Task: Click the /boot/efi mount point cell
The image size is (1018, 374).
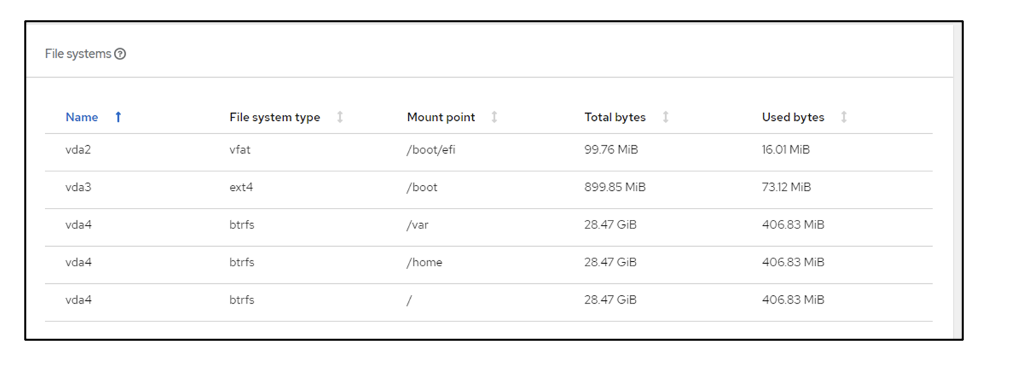Action: [427, 150]
